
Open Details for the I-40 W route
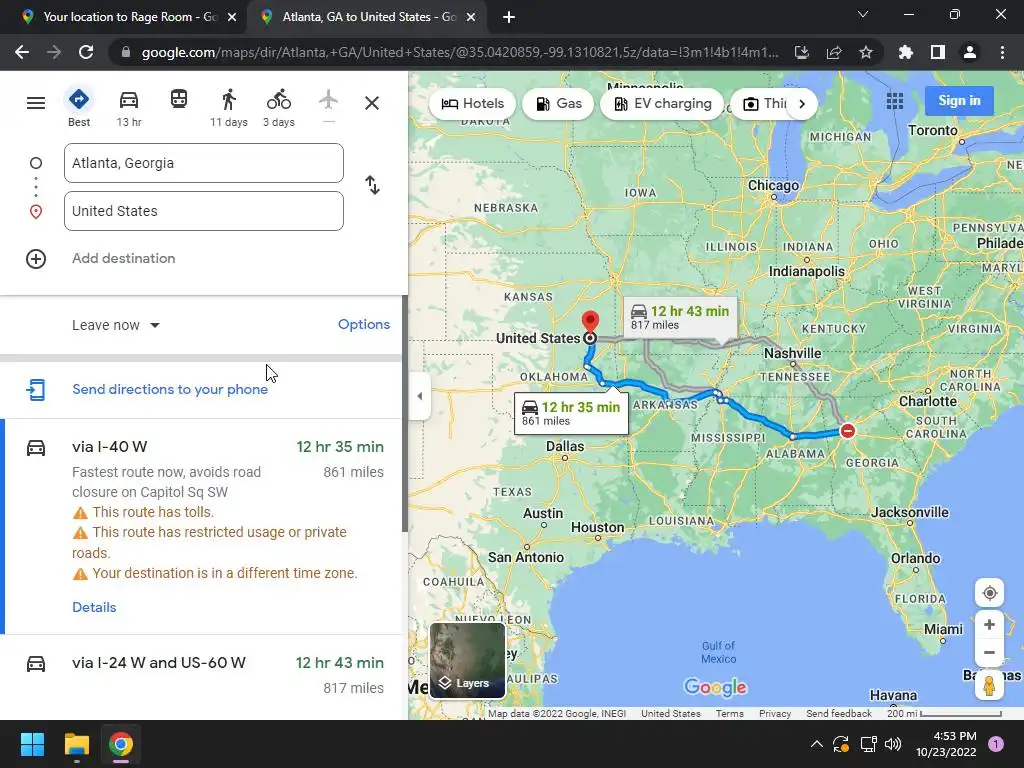[x=94, y=607]
